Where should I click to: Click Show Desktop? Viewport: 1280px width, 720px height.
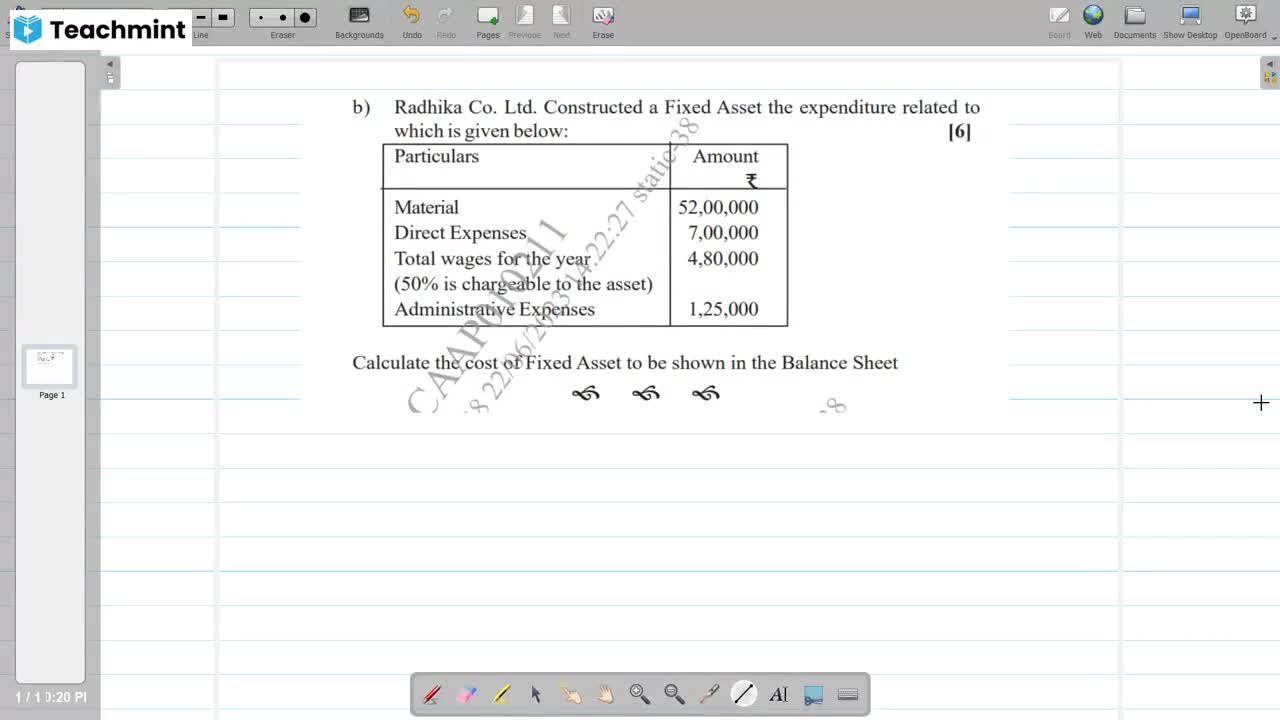(1190, 21)
